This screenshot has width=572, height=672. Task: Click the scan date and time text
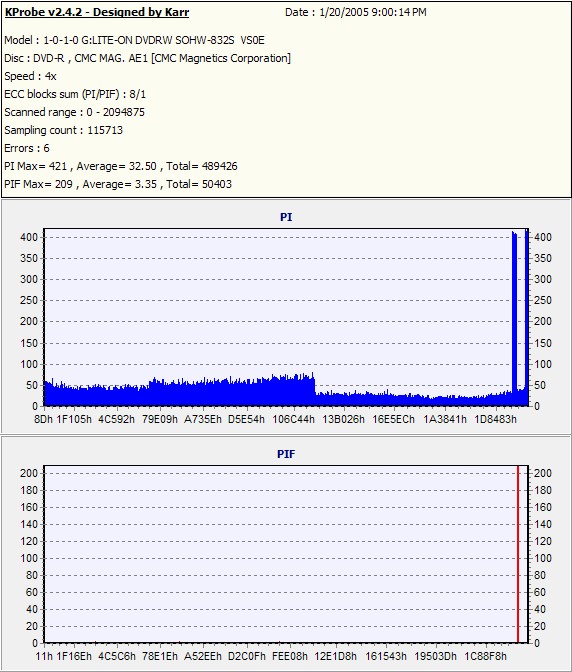click(x=356, y=12)
